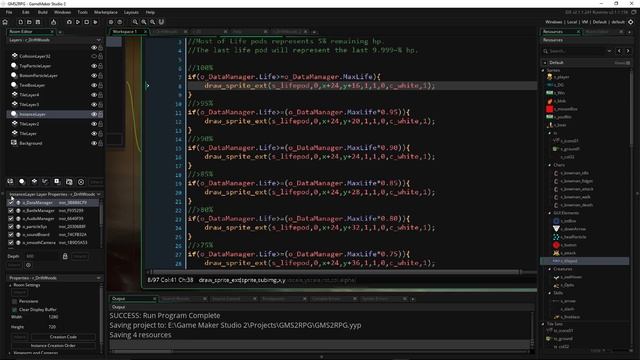Collapse the Sprites resource folder

[x=543, y=70]
